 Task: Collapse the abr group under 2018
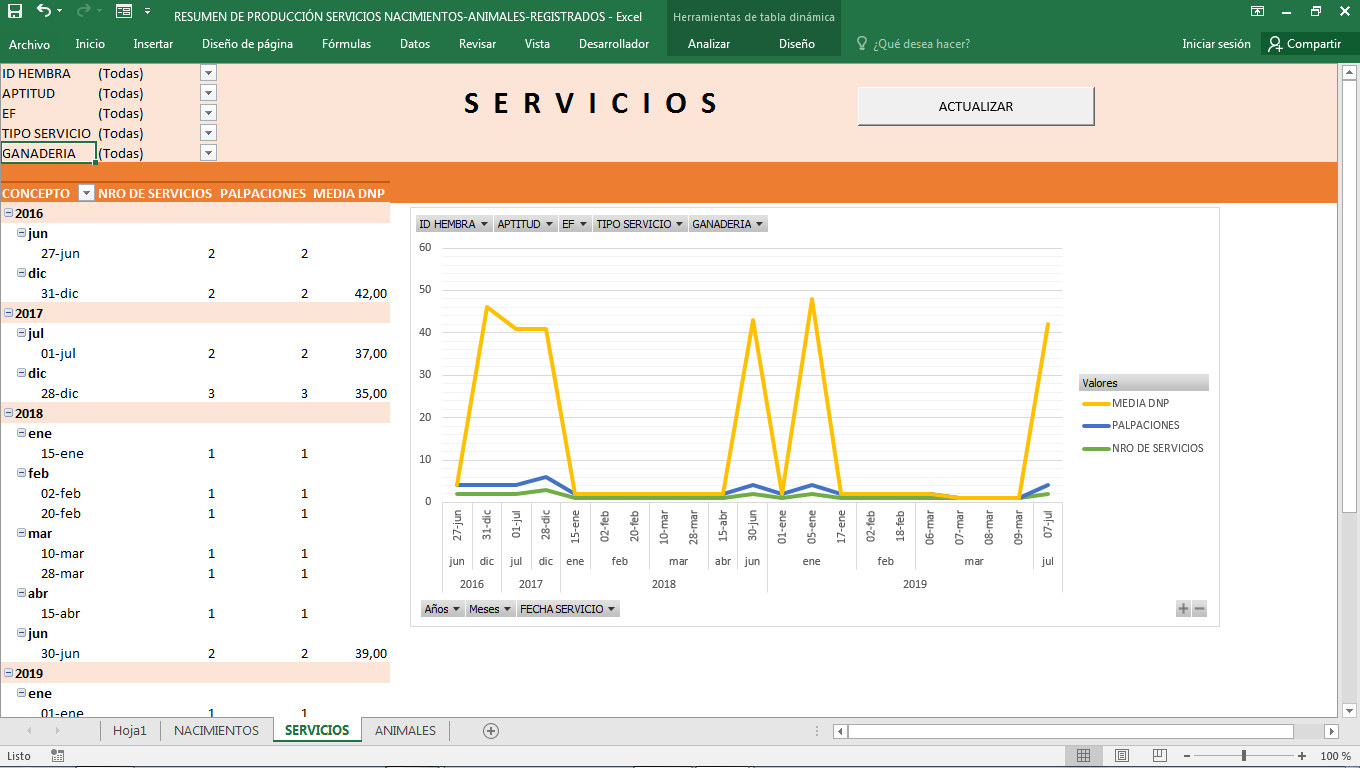point(22,593)
